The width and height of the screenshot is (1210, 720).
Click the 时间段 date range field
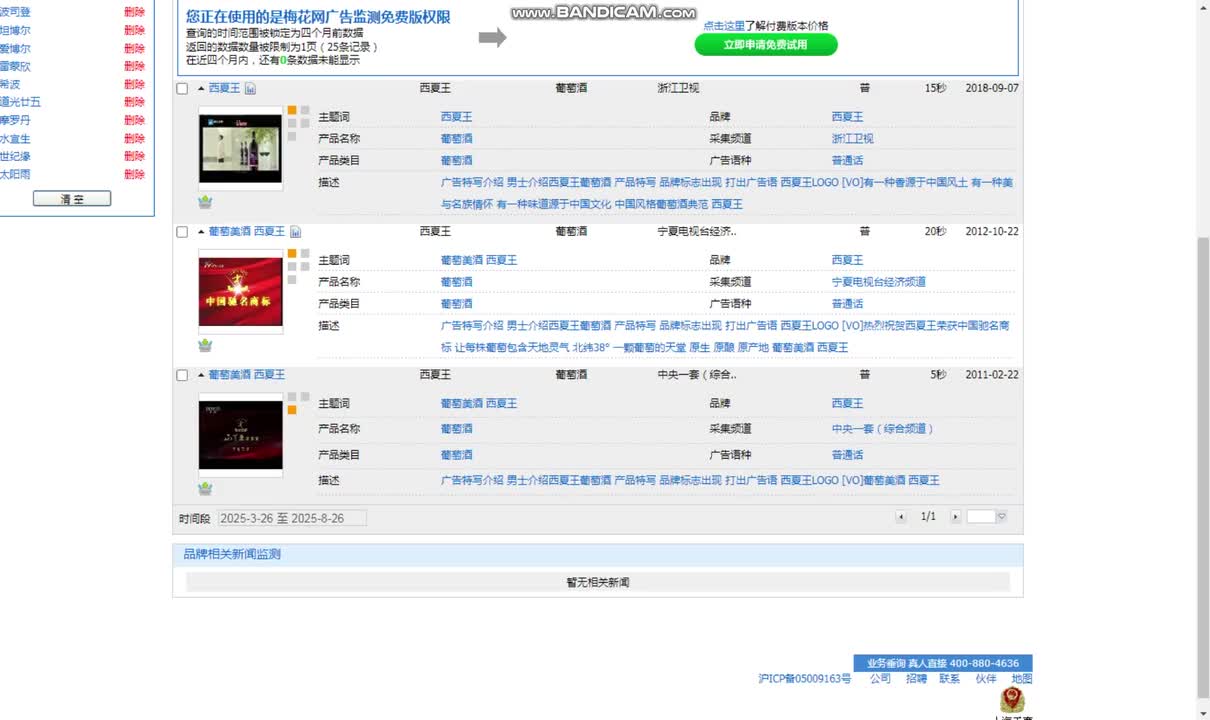coord(291,518)
